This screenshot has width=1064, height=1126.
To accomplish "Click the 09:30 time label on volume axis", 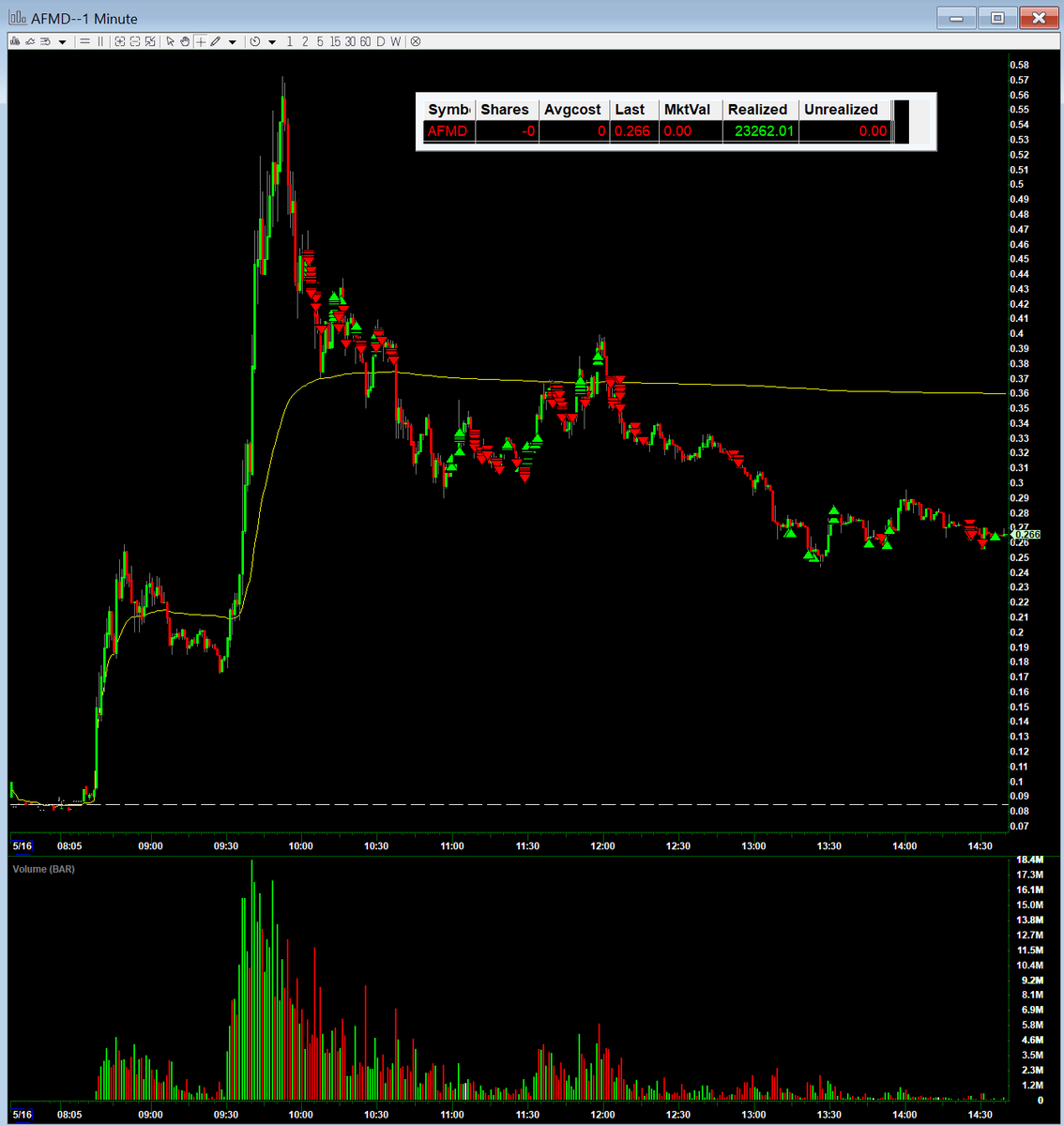I will (x=225, y=1116).
